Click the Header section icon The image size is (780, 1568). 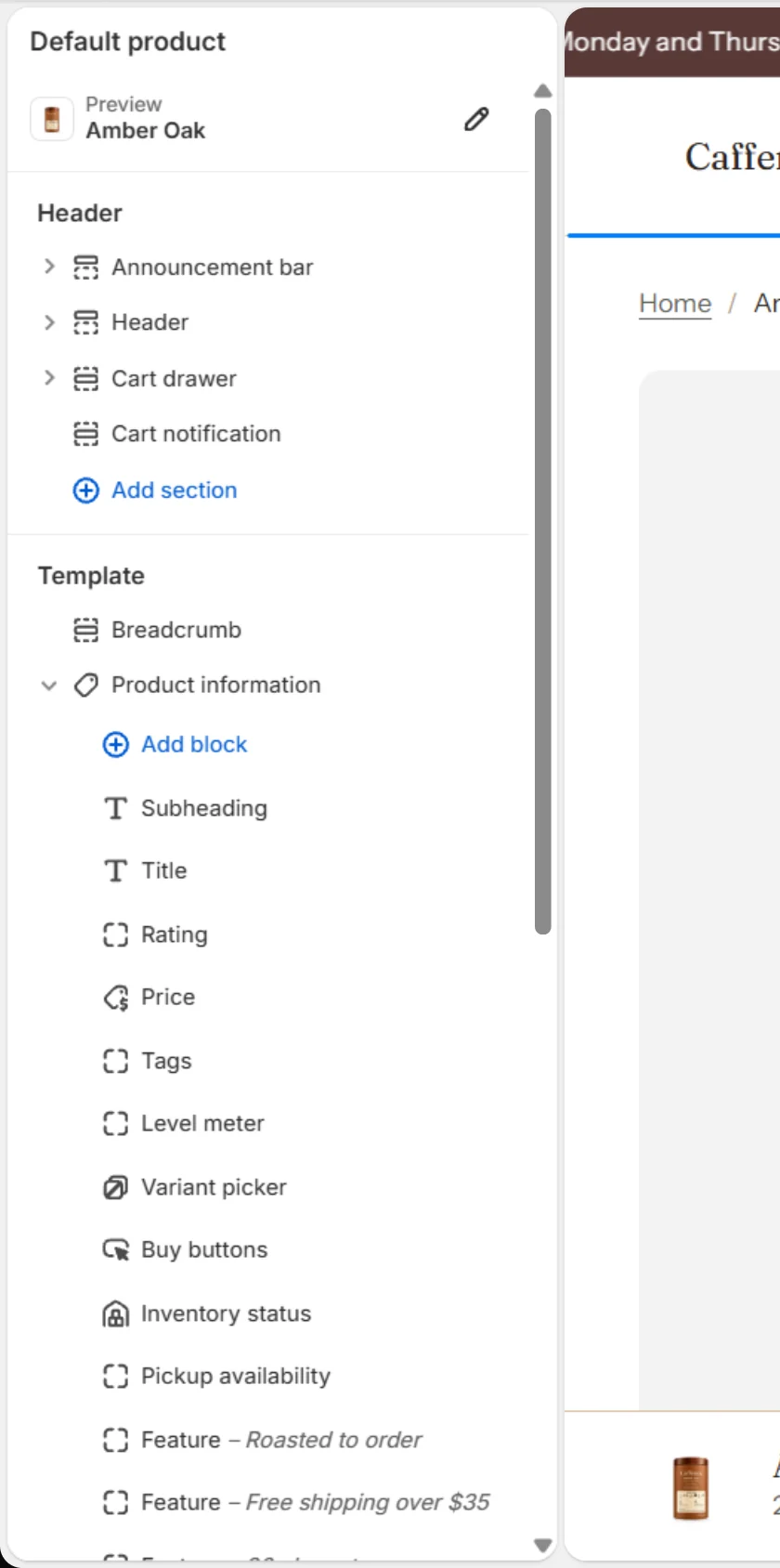[x=85, y=322]
